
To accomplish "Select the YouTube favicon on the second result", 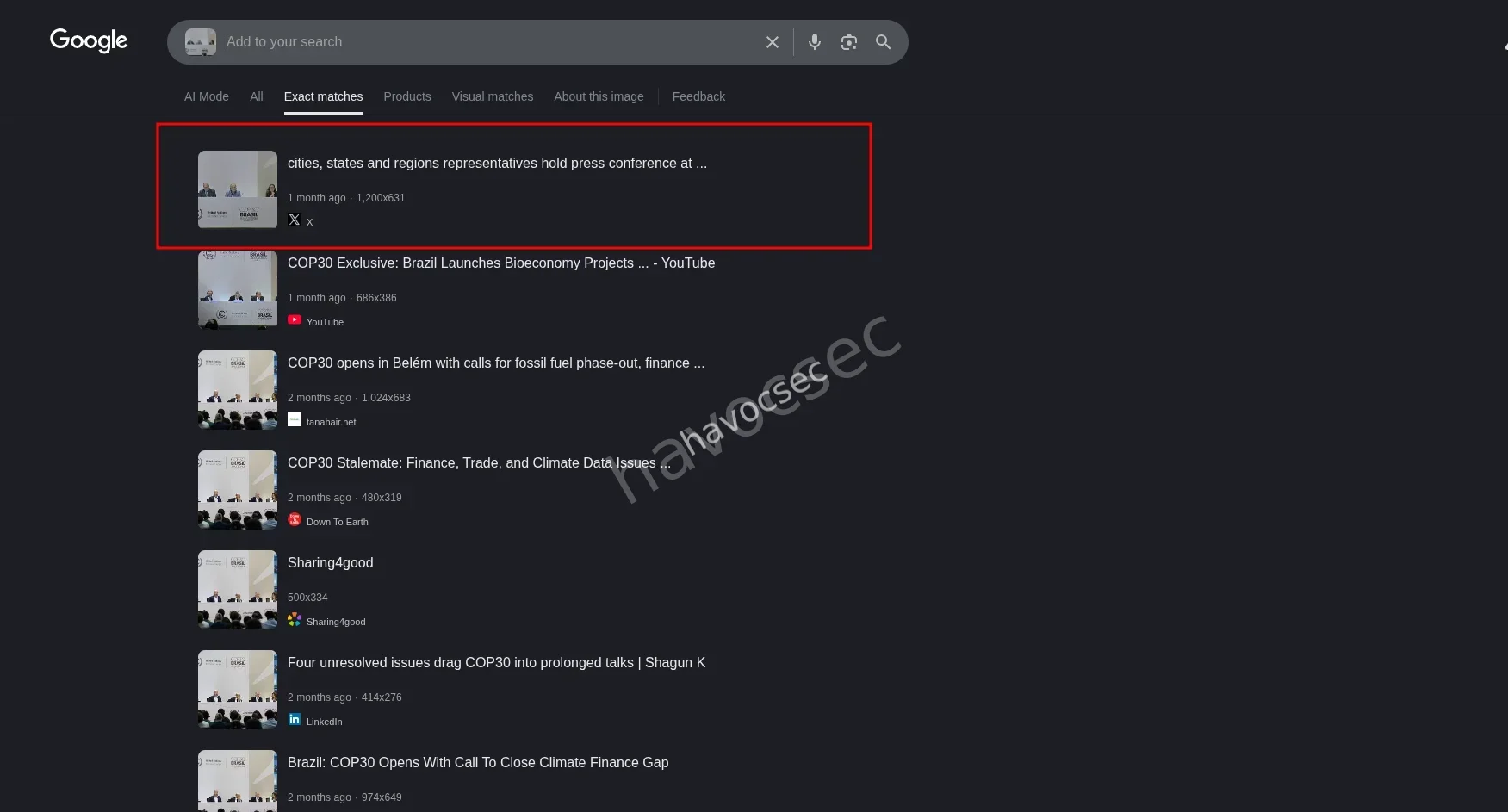I will (x=295, y=319).
